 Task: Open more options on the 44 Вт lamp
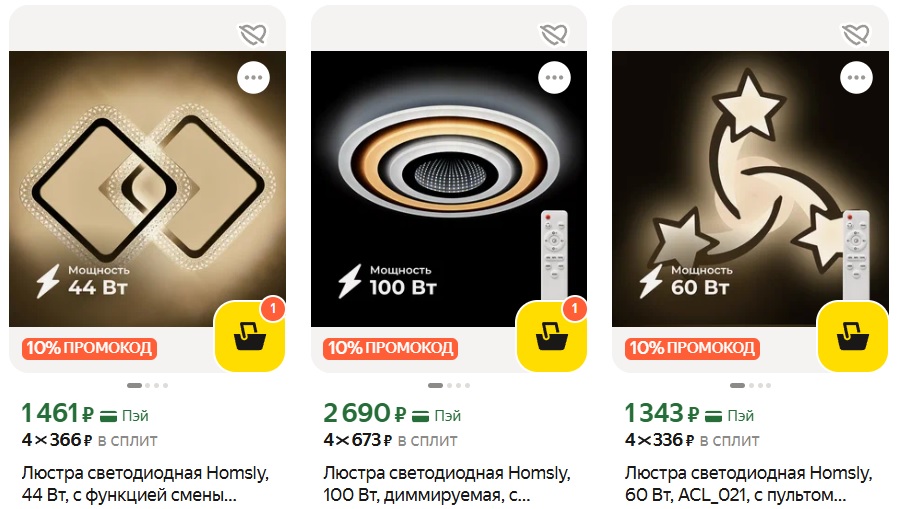pyautogui.click(x=253, y=77)
